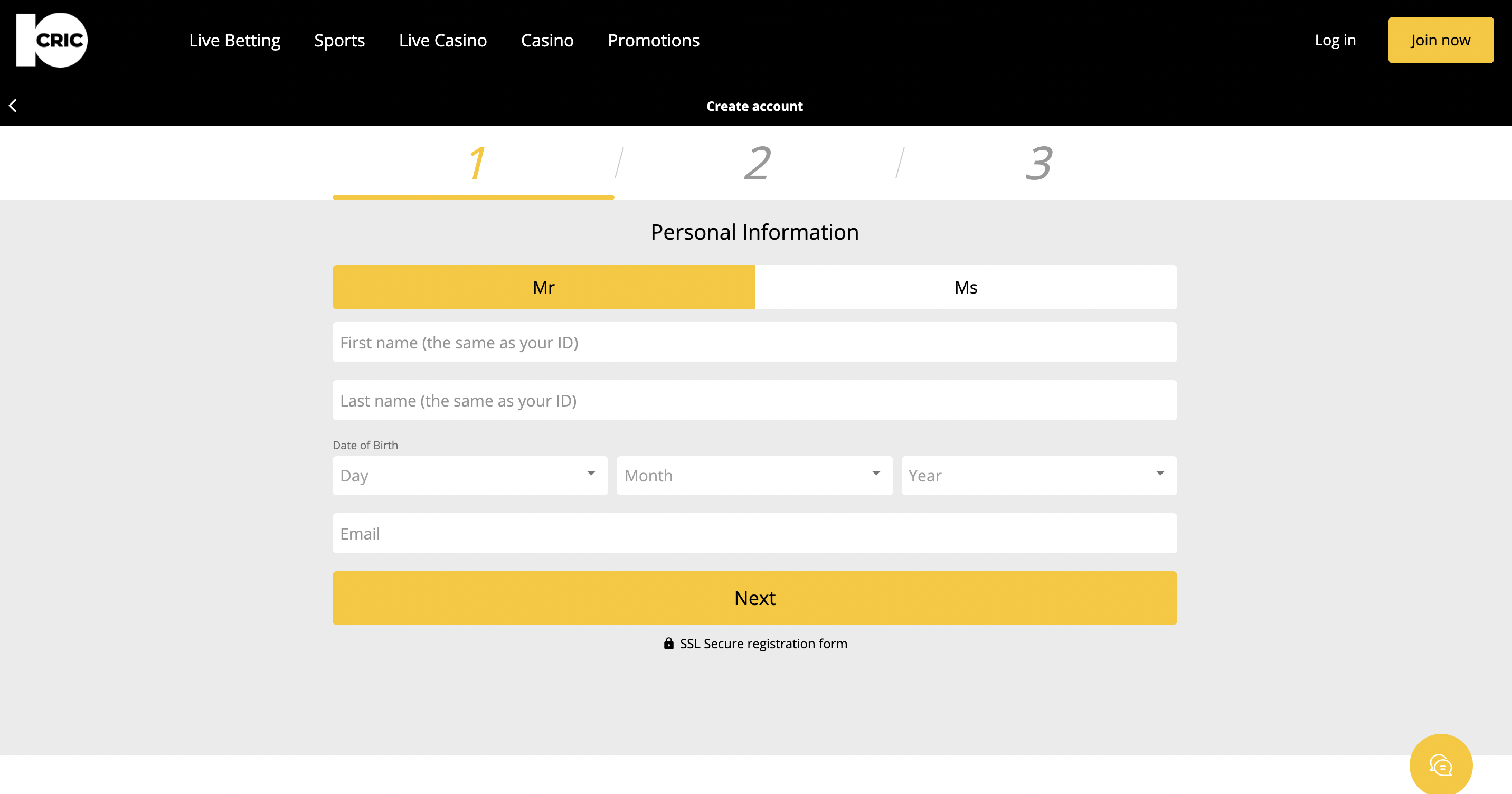Select the Ms title option
The height and width of the screenshot is (794, 1512).
point(966,287)
